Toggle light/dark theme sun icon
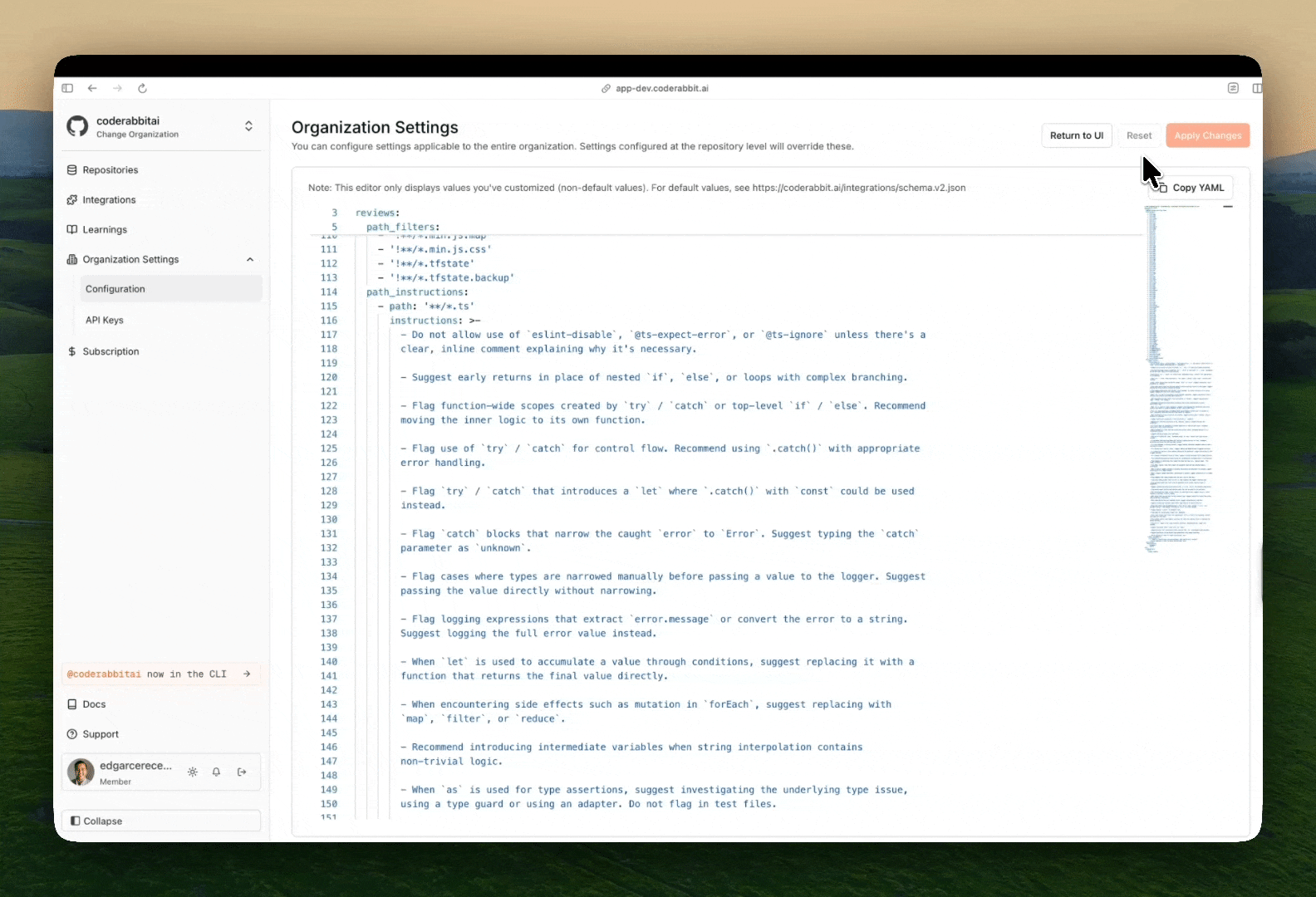Viewport: 1316px width, 897px height. click(193, 772)
